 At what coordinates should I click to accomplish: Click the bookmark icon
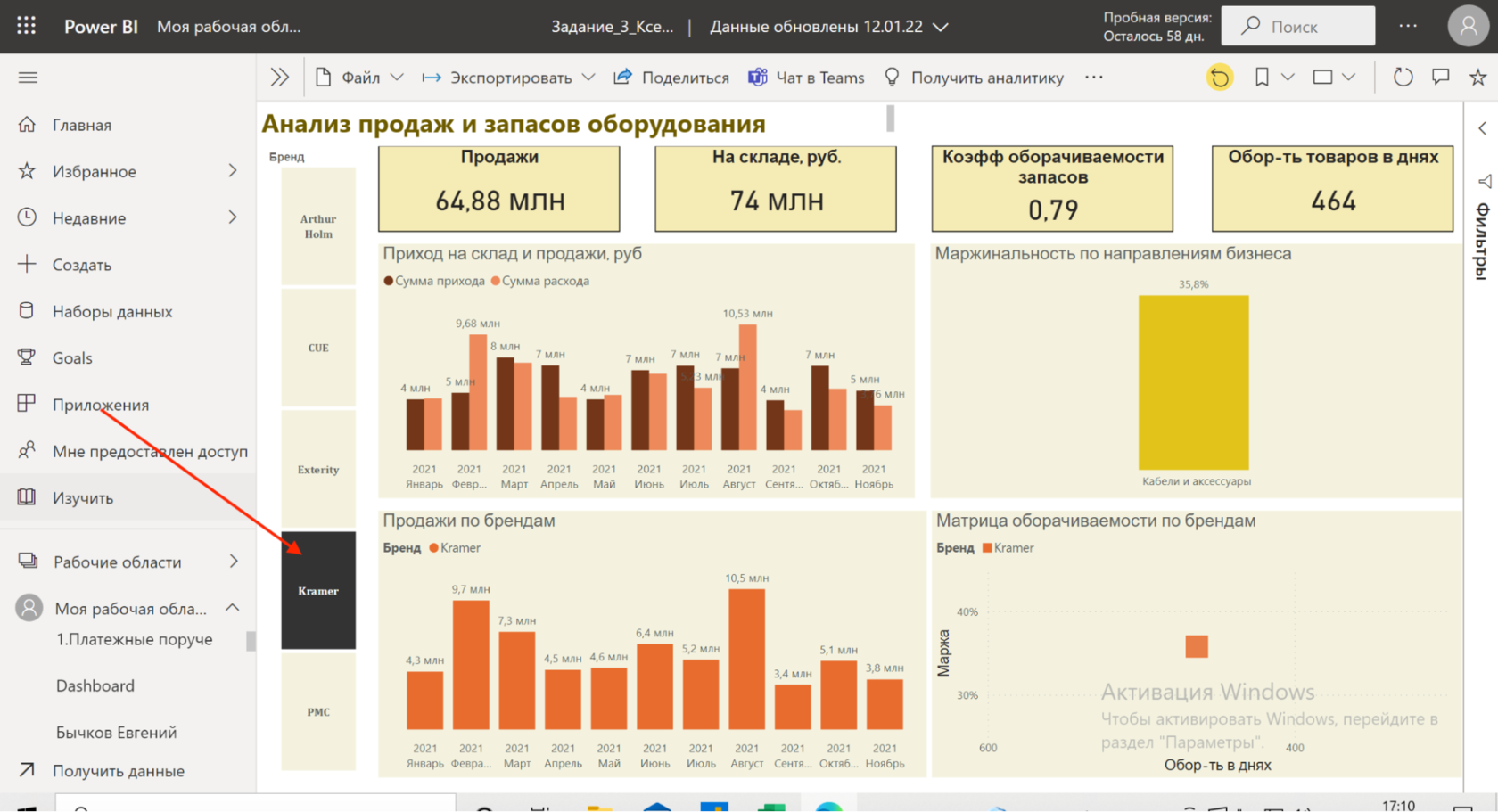coord(1262,78)
